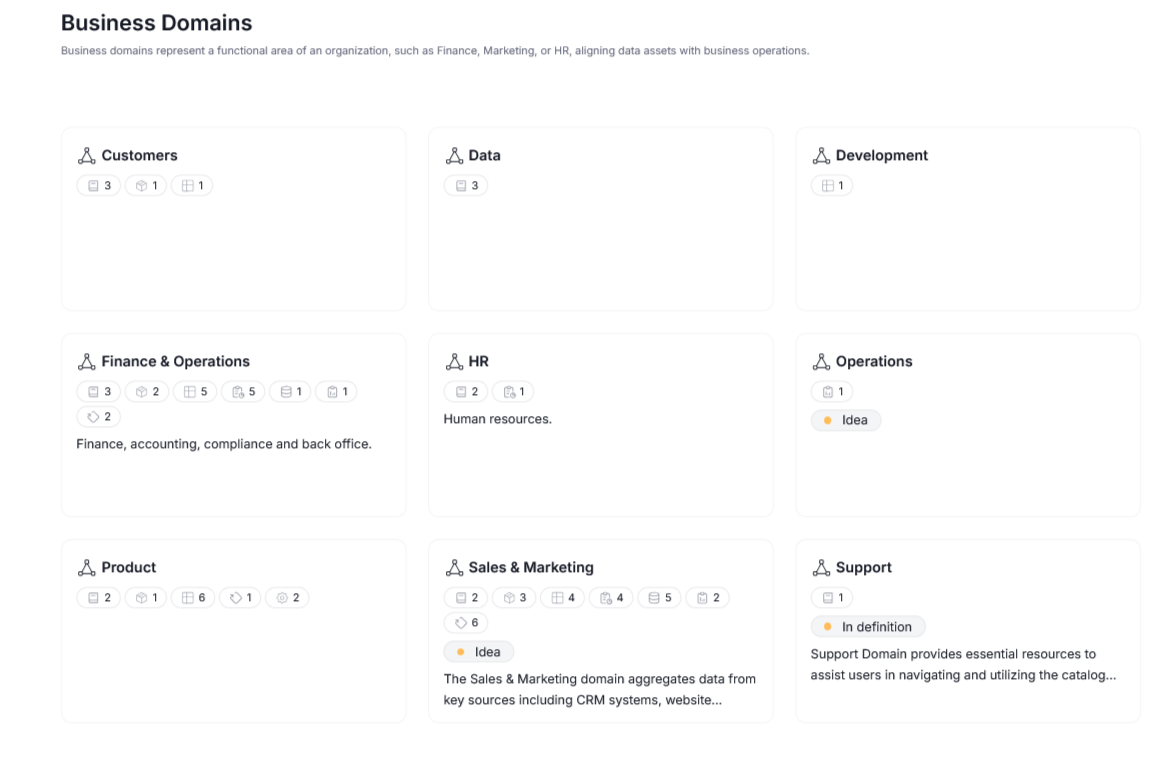
Task: Click the domain icon beside Customers
Action: coord(87,156)
